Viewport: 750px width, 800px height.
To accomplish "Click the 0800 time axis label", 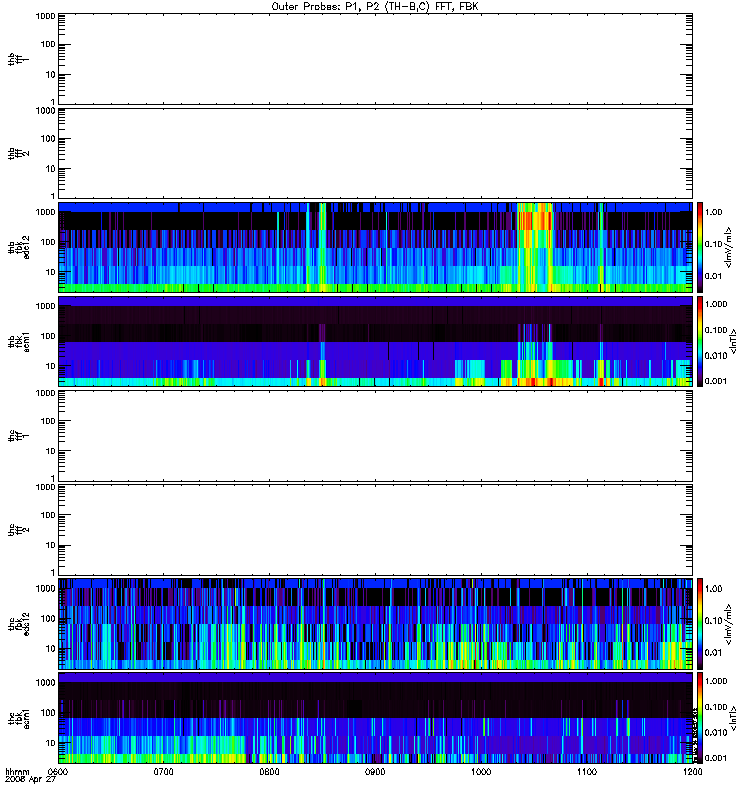I will tap(269, 772).
